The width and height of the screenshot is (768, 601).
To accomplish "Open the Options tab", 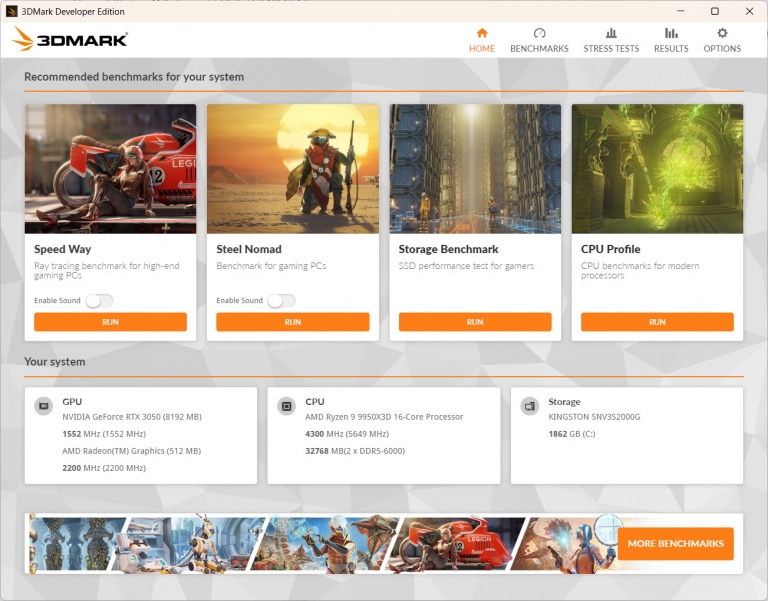I will pos(722,40).
